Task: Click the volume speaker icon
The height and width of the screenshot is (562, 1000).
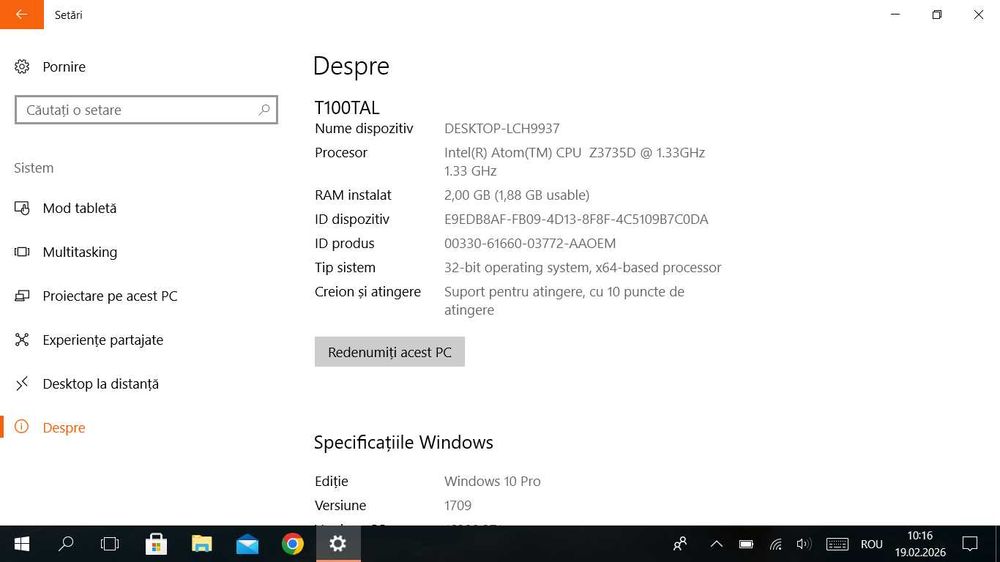Action: (x=804, y=544)
